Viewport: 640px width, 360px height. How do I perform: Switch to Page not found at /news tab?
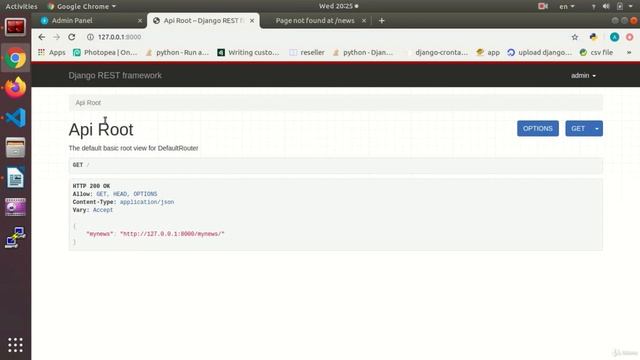(315, 20)
